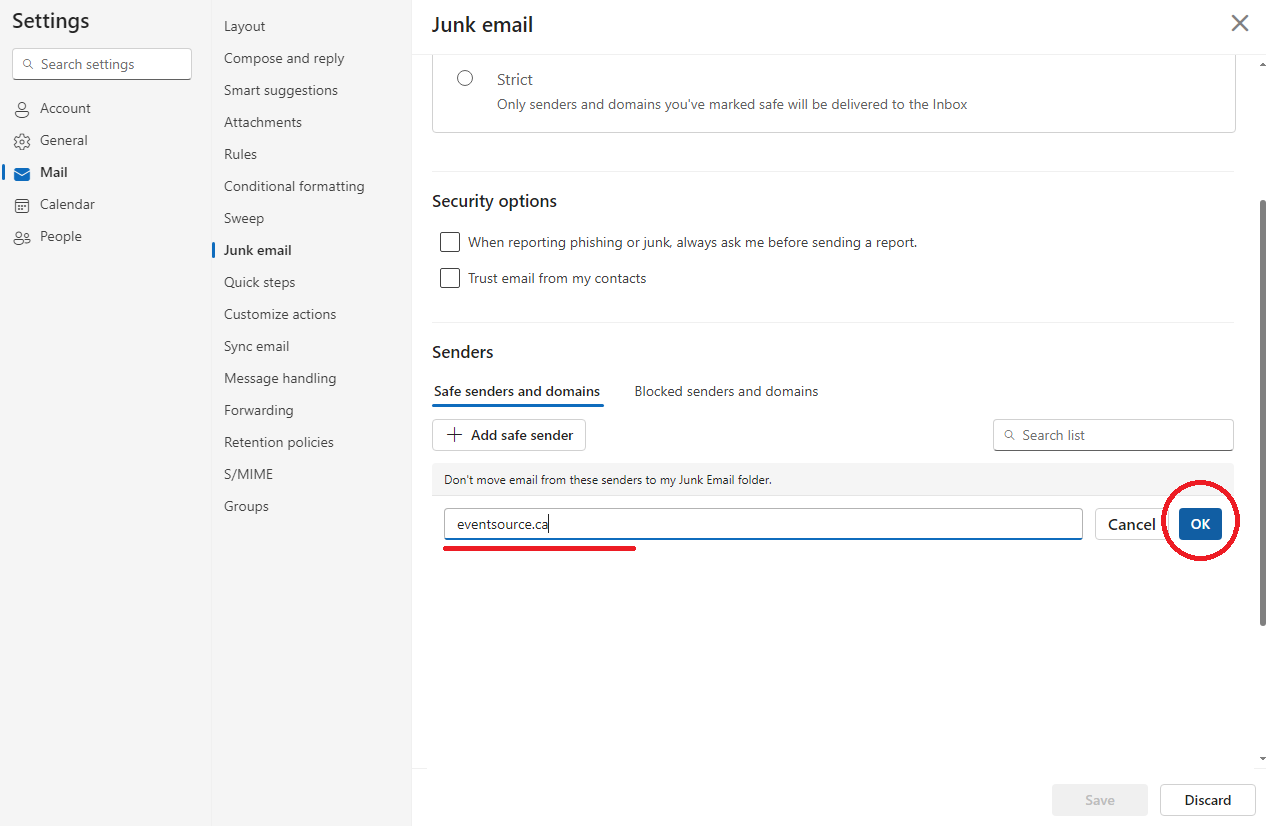Go to General settings category

click(64, 140)
